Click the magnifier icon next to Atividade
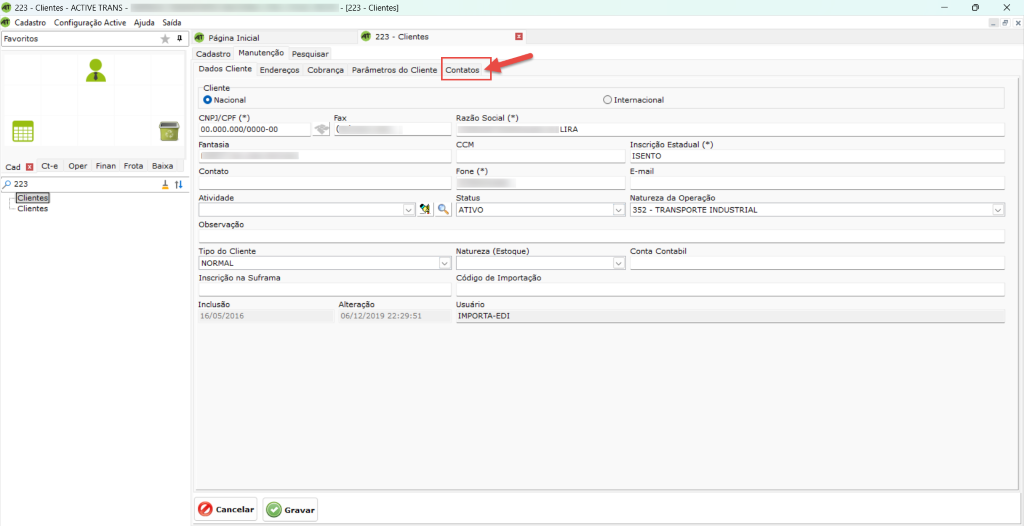Viewport: 1024px width, 526px height. pos(443,210)
